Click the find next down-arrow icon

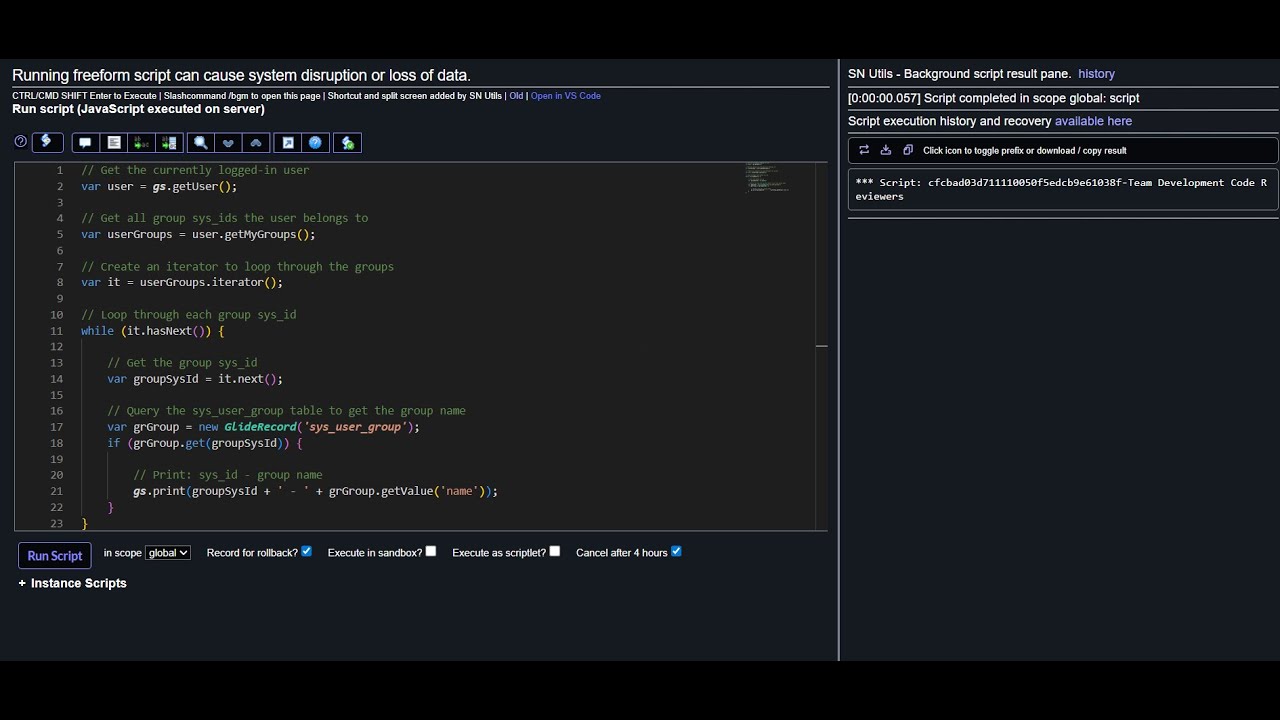229,143
